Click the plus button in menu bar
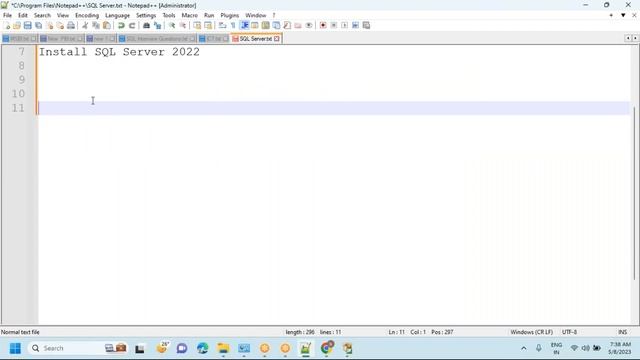640x360 pixels. click(x=611, y=16)
